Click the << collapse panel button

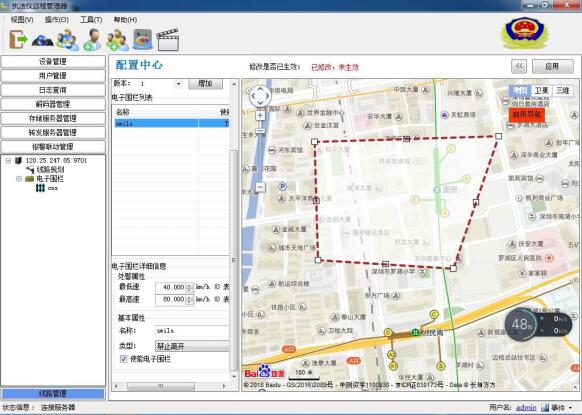[x=519, y=66]
